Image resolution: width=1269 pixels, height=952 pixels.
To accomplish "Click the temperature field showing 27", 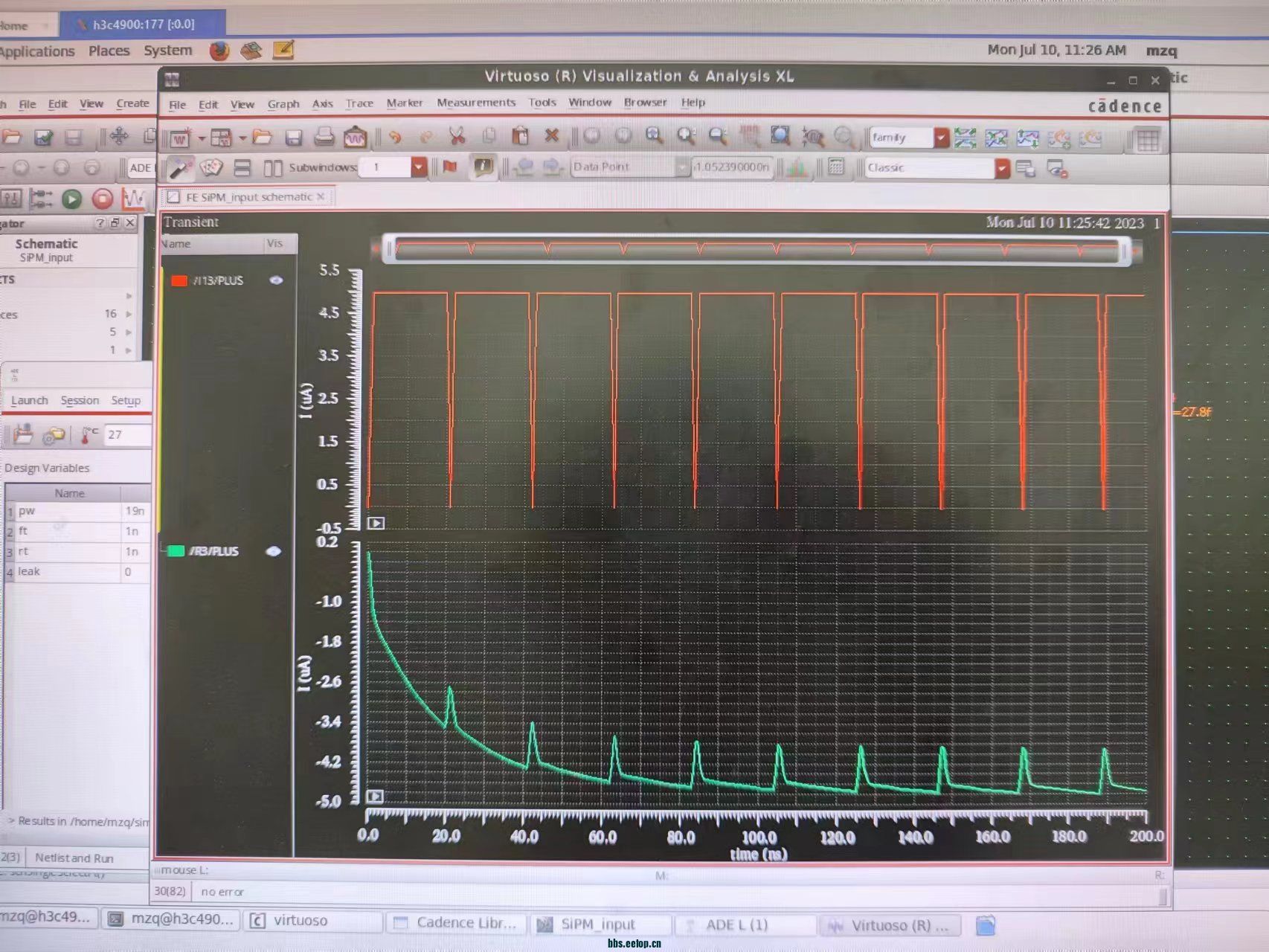I will point(128,434).
